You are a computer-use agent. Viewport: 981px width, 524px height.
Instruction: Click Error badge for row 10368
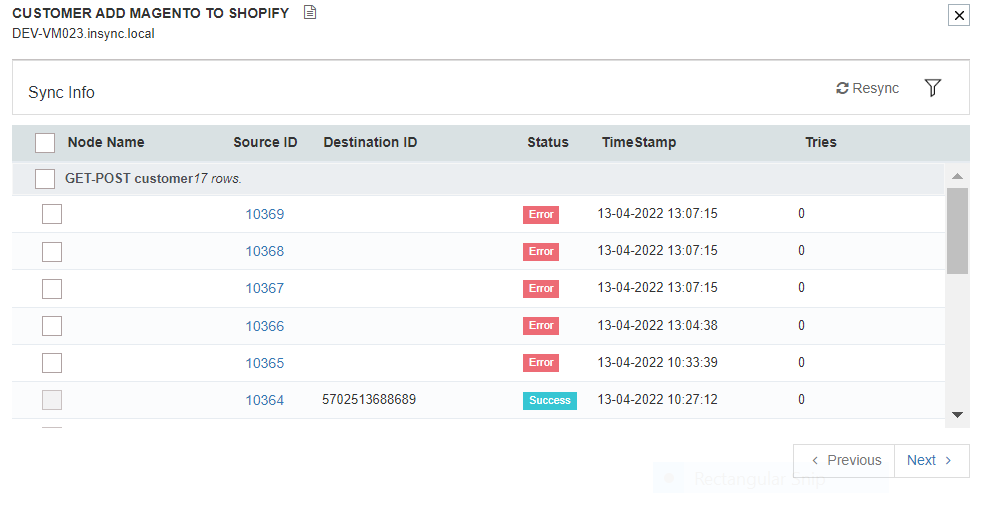click(541, 251)
